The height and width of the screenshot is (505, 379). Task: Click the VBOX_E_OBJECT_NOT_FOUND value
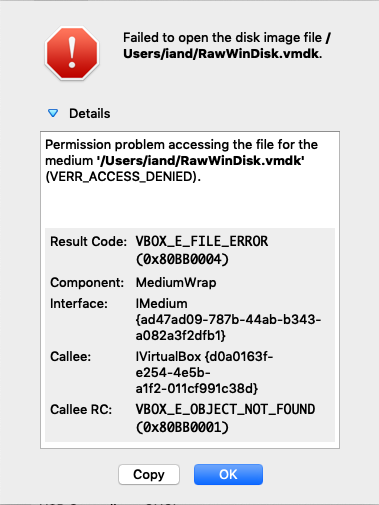click(x=225, y=409)
